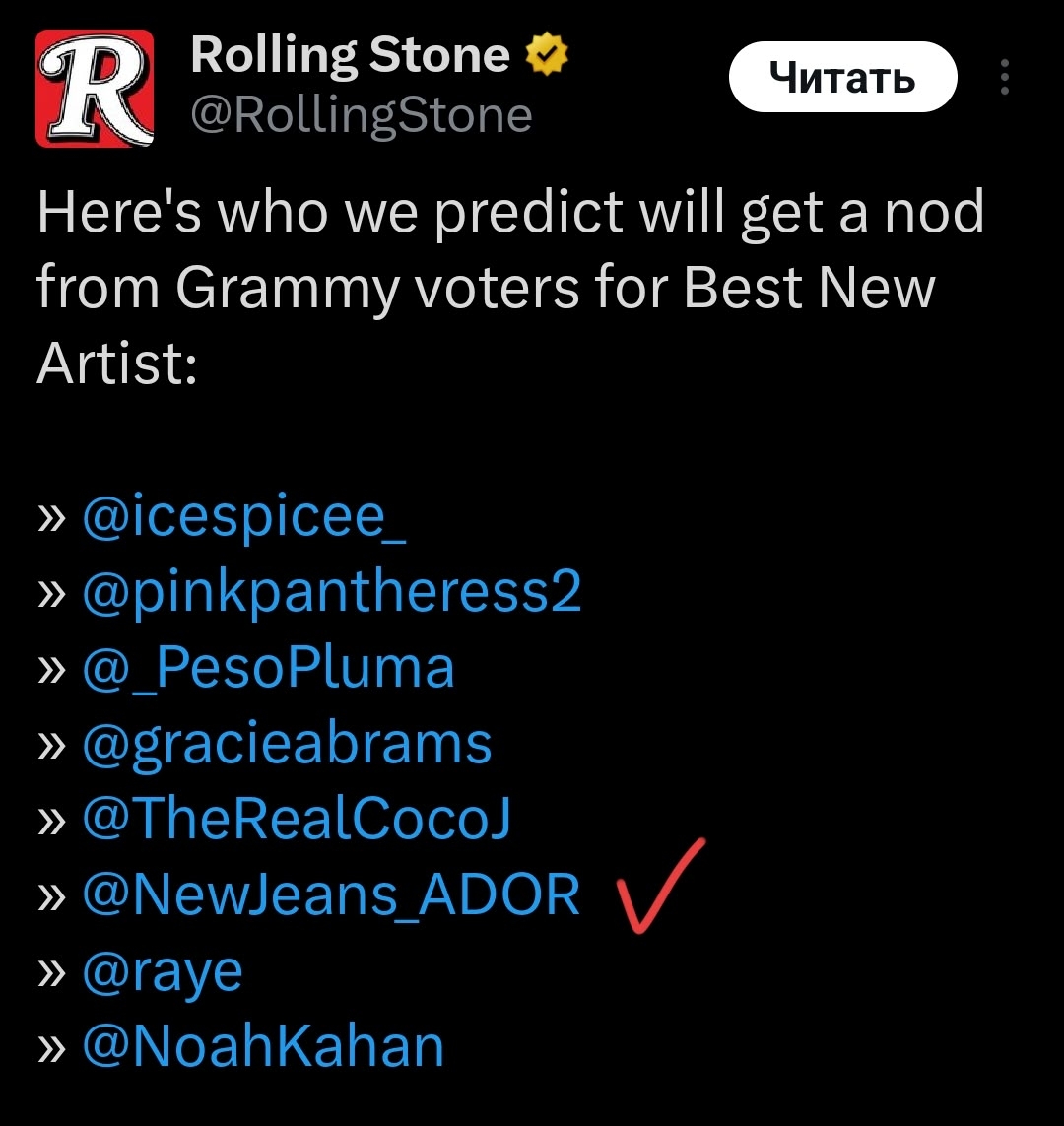Image resolution: width=1064 pixels, height=1126 pixels.
Task: Click the "»" bullet before @NoahKahan
Action: pos(53,1048)
